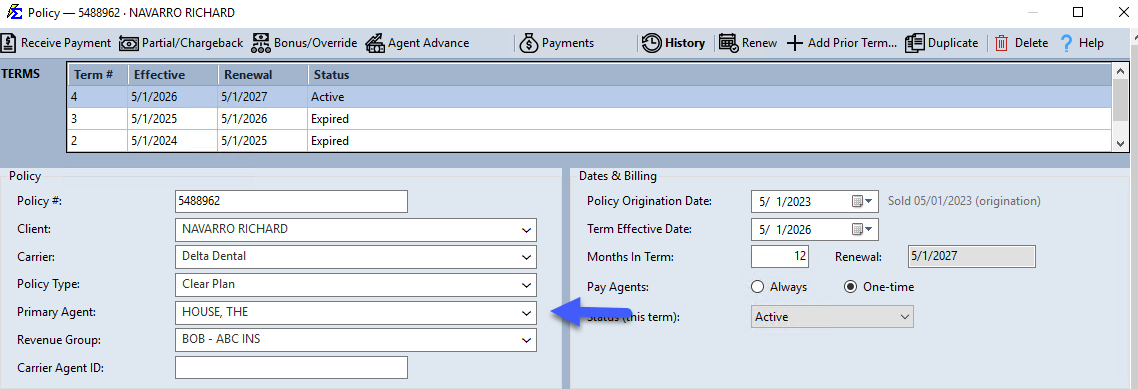The width and height of the screenshot is (1138, 389).
Task: Click the terms list scrollbar thumb
Action: click(1120, 99)
